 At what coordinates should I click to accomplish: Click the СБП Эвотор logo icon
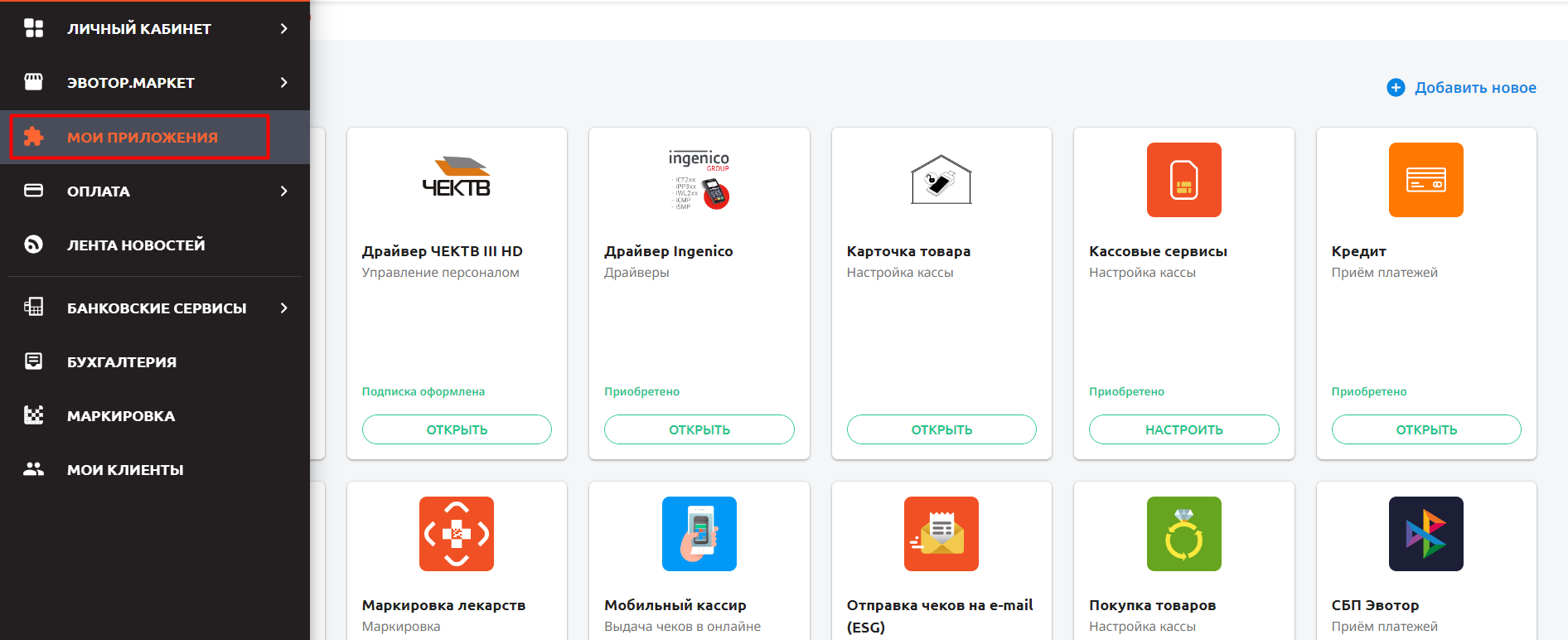click(x=1425, y=534)
